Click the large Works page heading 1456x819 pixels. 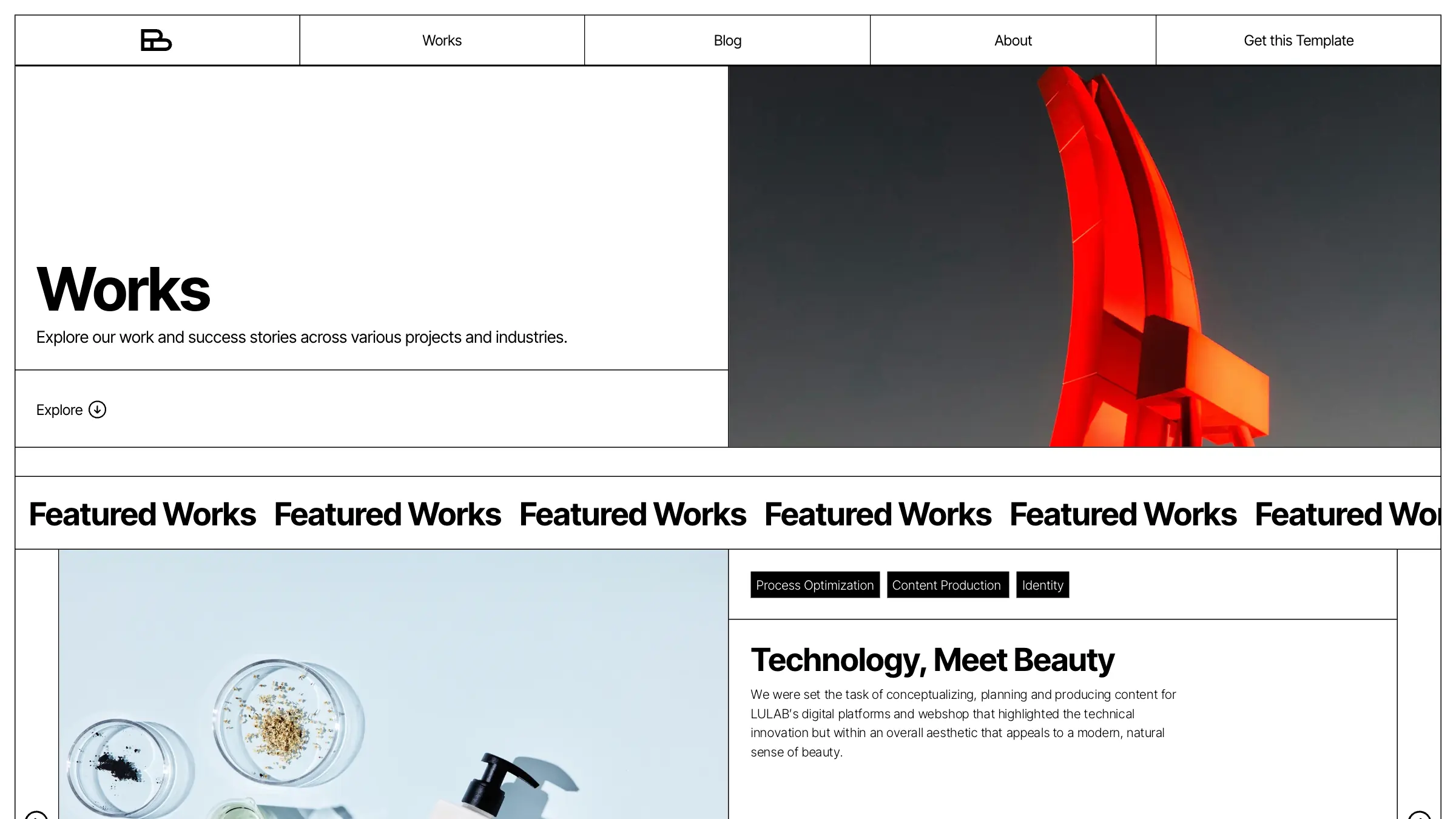tap(123, 289)
